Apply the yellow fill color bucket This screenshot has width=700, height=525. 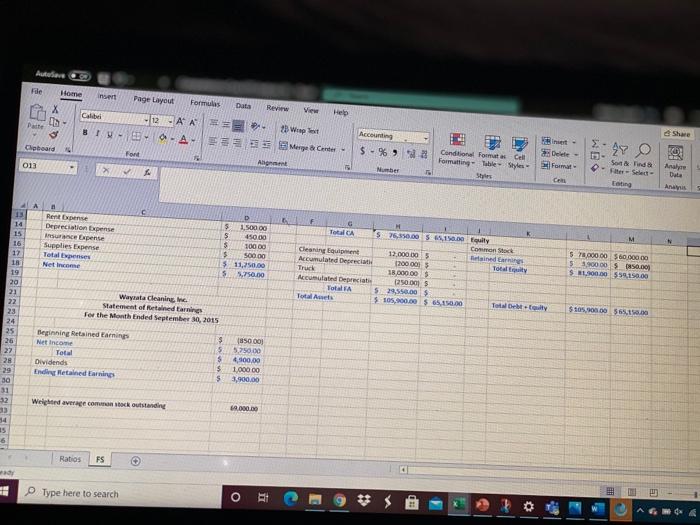coord(163,138)
